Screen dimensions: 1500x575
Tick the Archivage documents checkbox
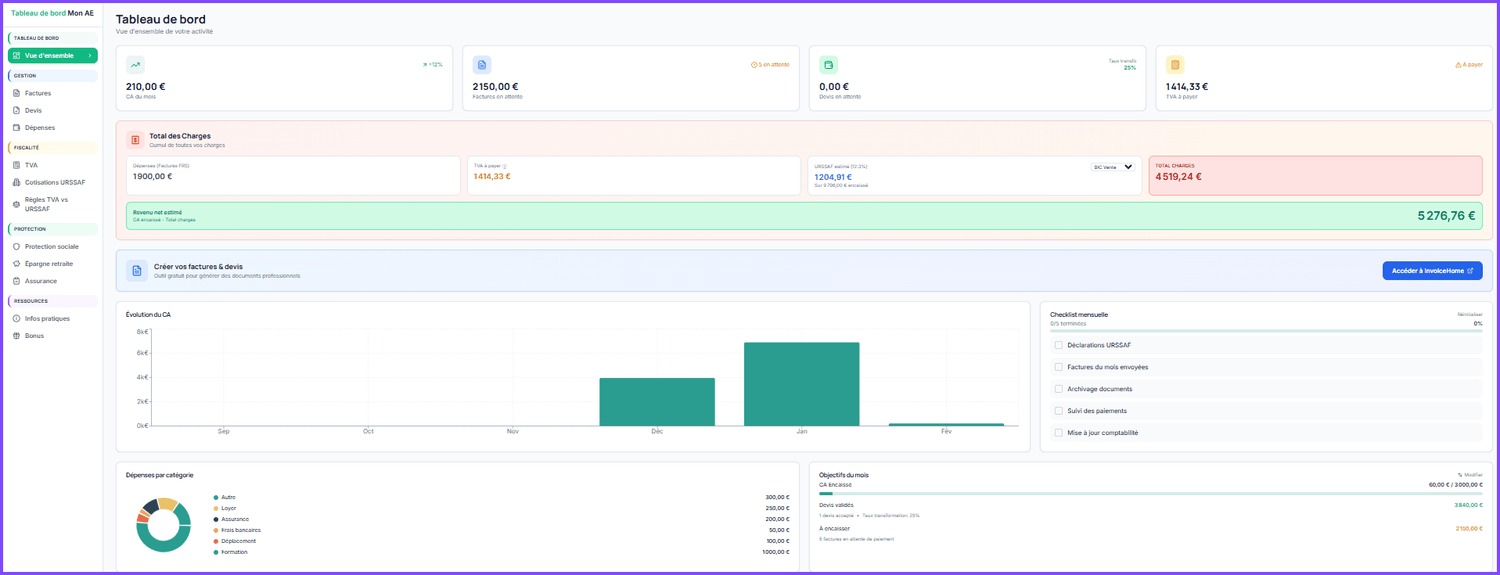point(1059,389)
